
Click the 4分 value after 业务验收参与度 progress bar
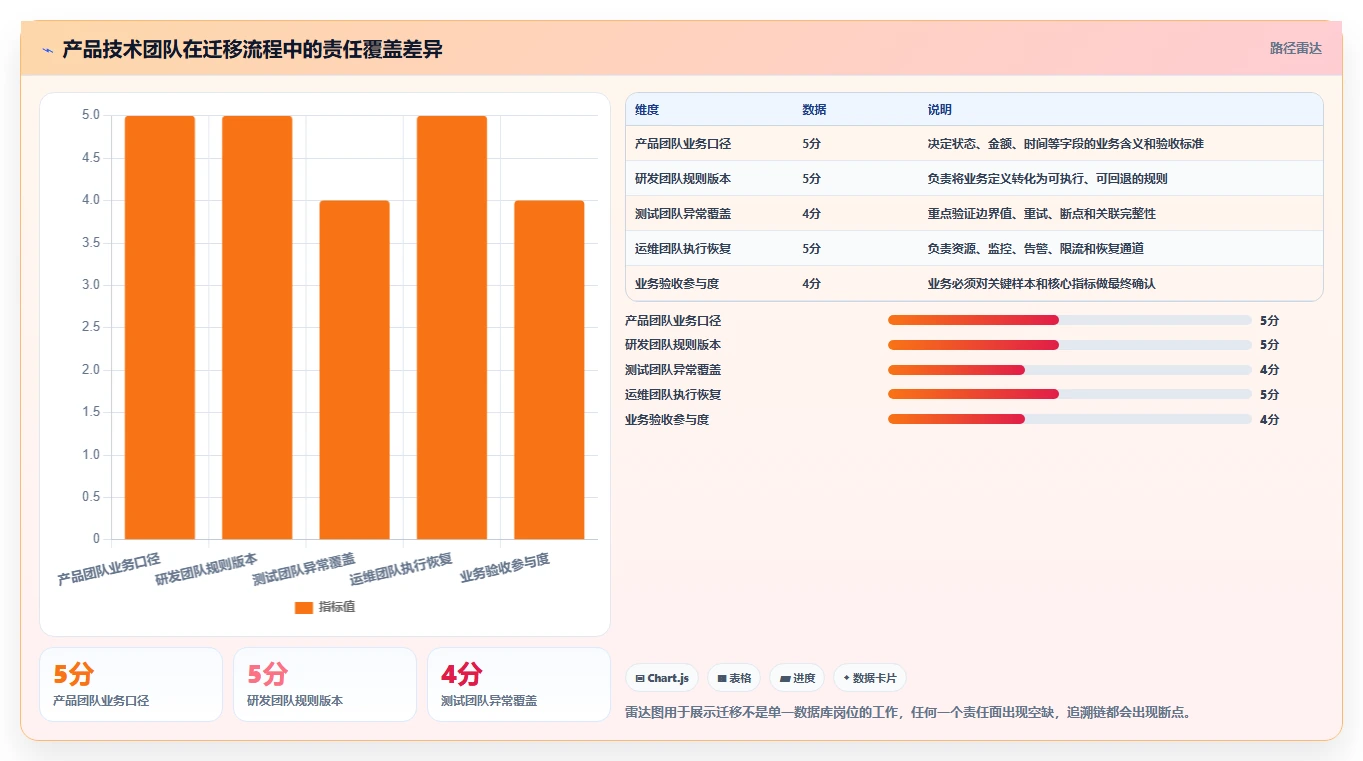1269,420
